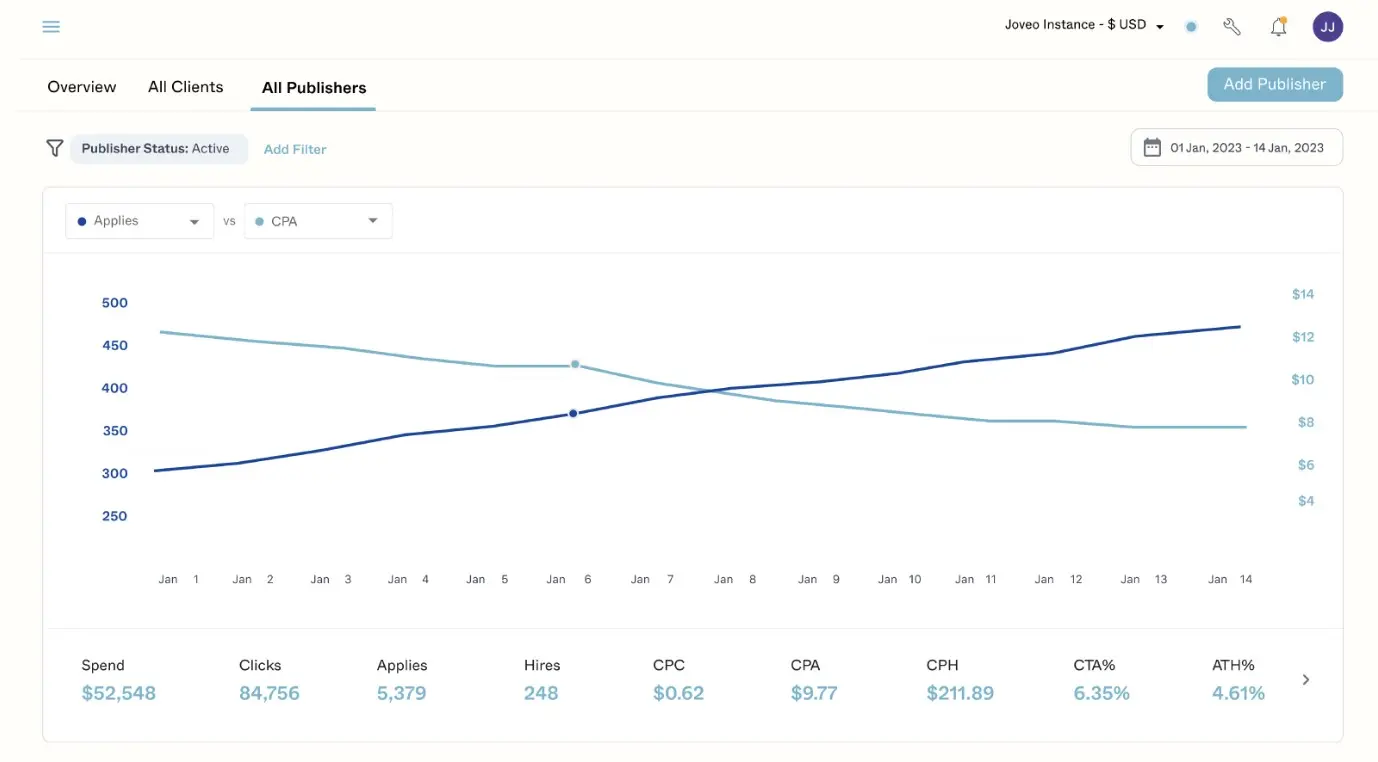Click the Add Filter link
This screenshot has width=1378, height=762.
(x=294, y=148)
